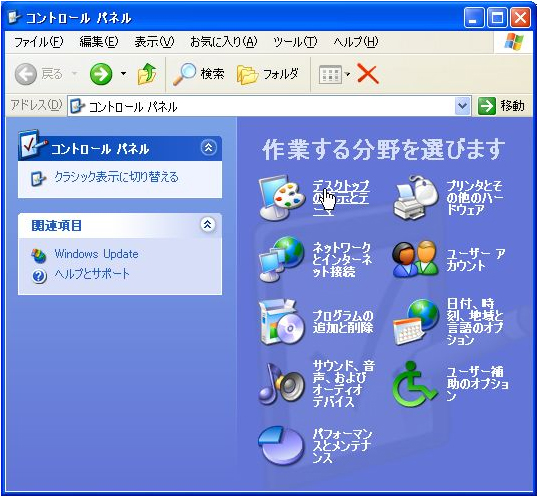Open the 編集(E) menu

(x=99, y=42)
